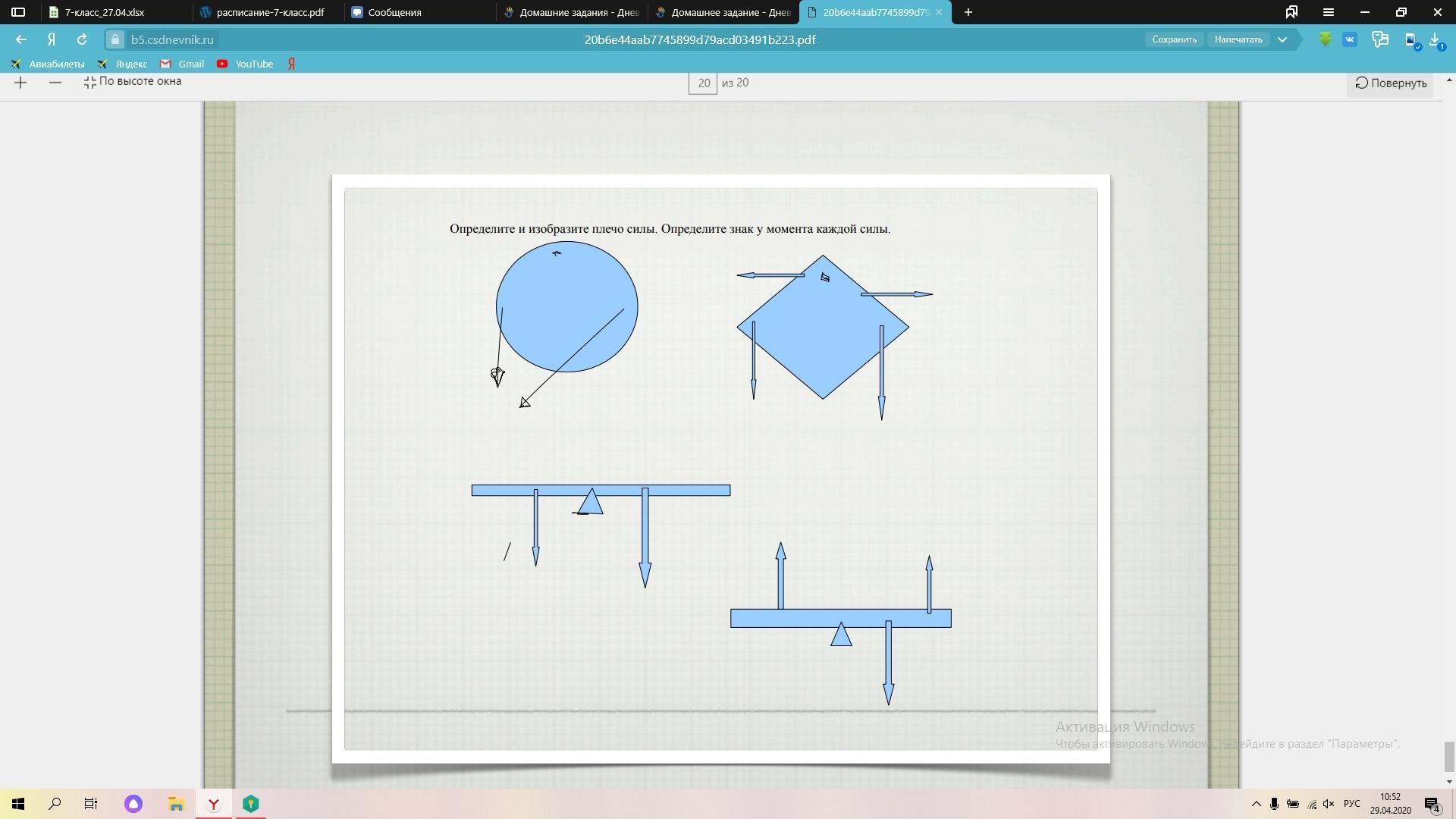1456x819 pixels.
Task: Click the zoom out minus button
Action: 55,83
